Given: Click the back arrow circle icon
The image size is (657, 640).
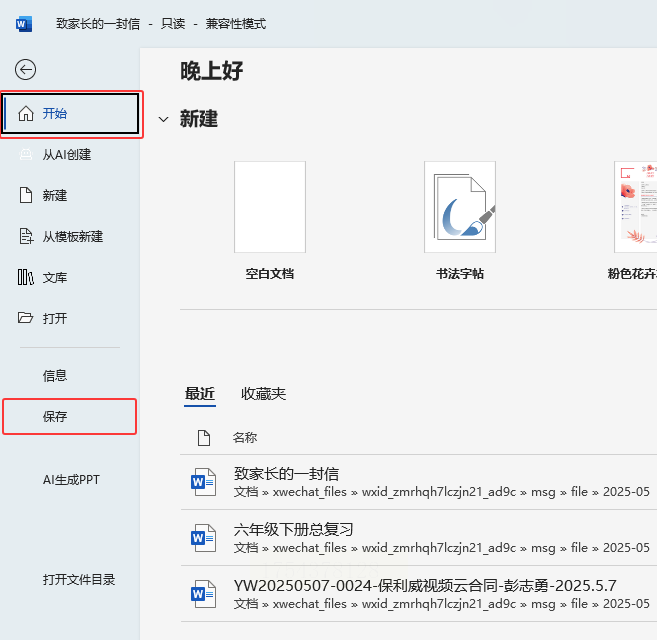Looking at the screenshot, I should tap(25, 69).
